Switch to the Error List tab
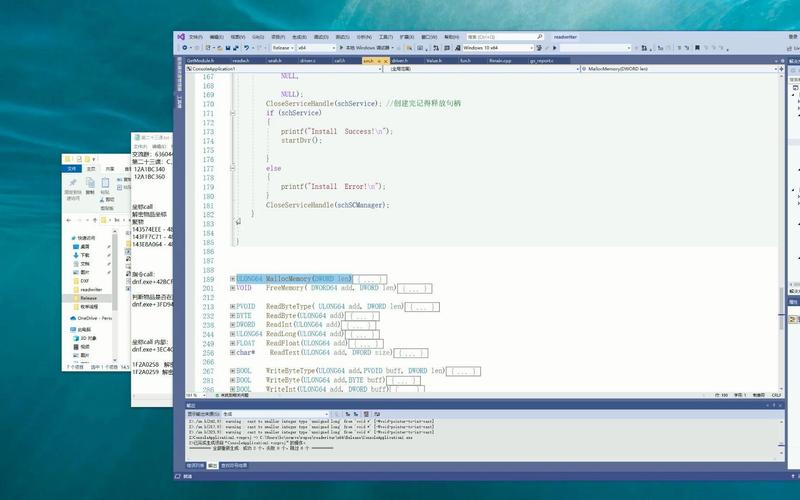Viewport: 800px width, 500px height. click(x=195, y=466)
